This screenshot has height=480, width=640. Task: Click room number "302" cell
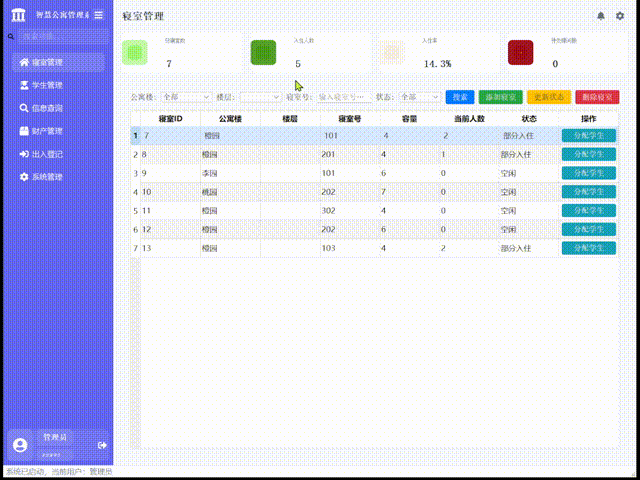350,211
